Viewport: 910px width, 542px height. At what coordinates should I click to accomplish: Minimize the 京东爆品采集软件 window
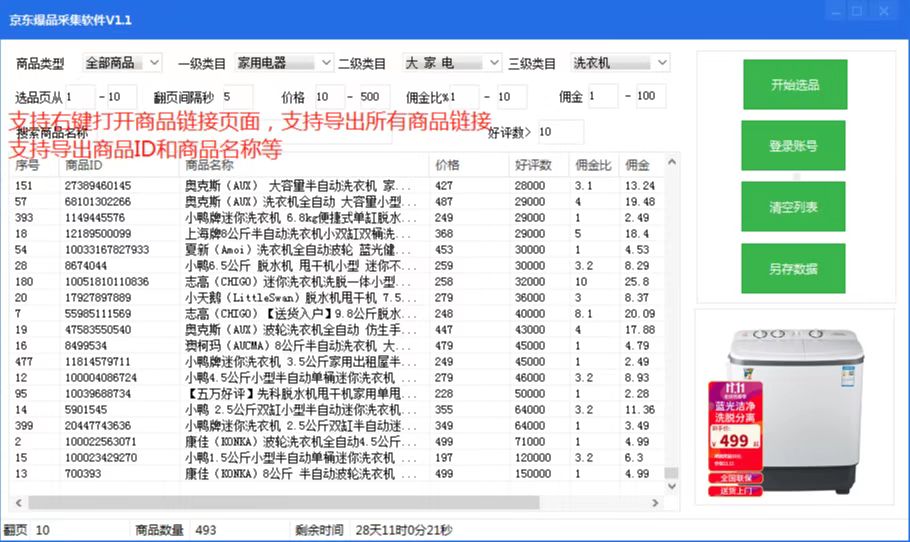point(836,11)
